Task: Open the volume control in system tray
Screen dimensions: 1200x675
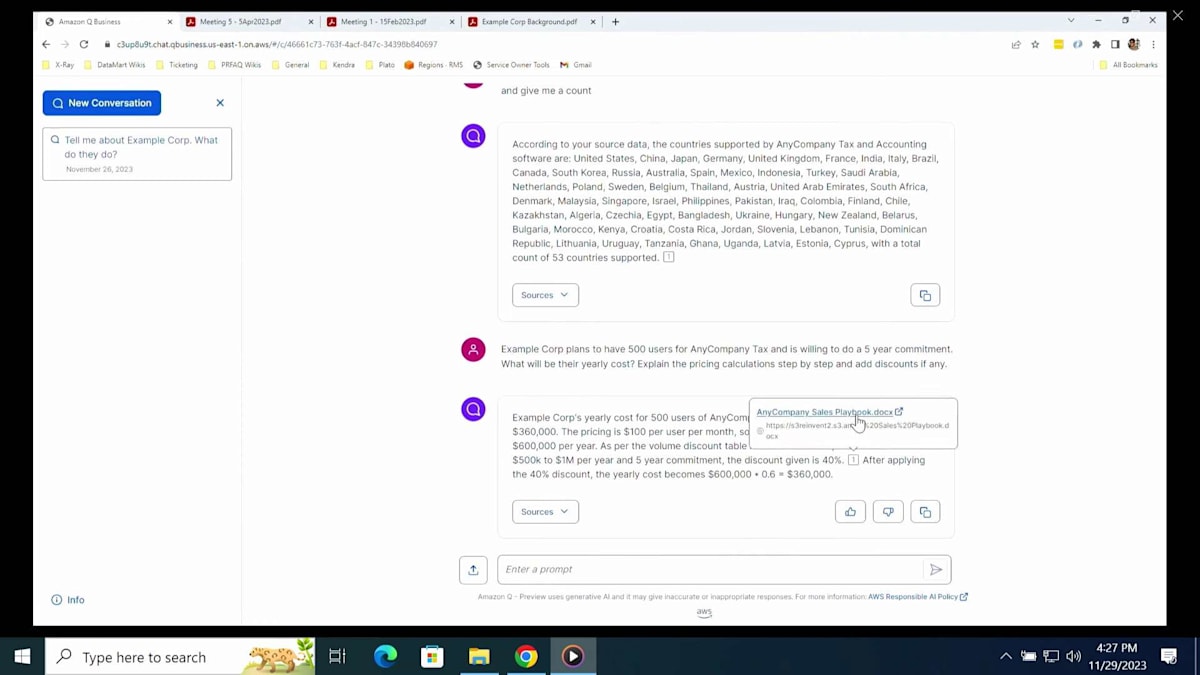Action: (x=1073, y=657)
